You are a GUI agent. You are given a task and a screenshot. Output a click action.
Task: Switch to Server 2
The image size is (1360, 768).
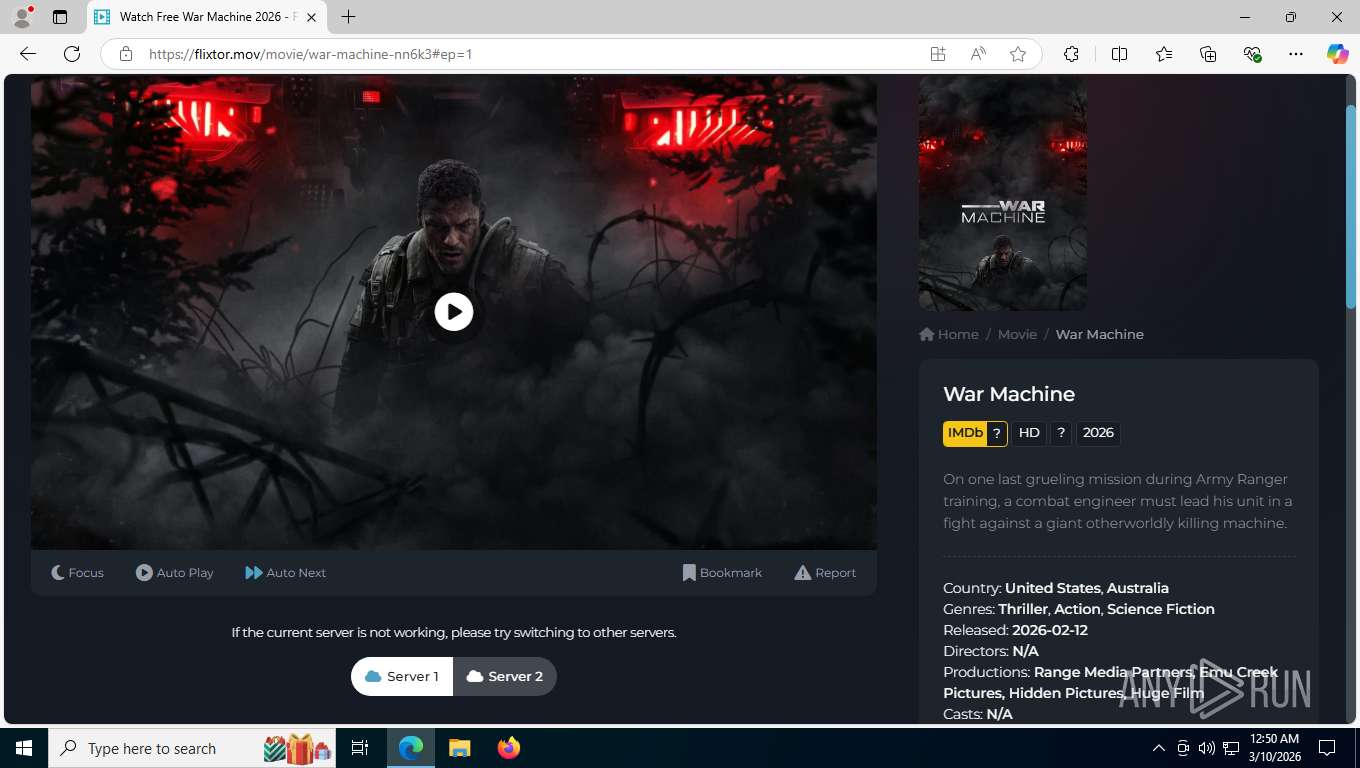click(x=505, y=677)
